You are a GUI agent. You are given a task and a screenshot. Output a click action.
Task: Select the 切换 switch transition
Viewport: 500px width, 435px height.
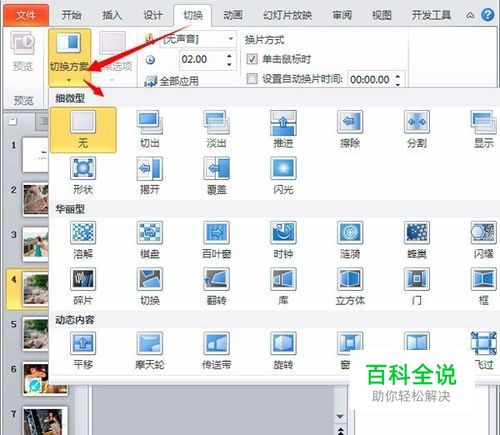coord(150,287)
